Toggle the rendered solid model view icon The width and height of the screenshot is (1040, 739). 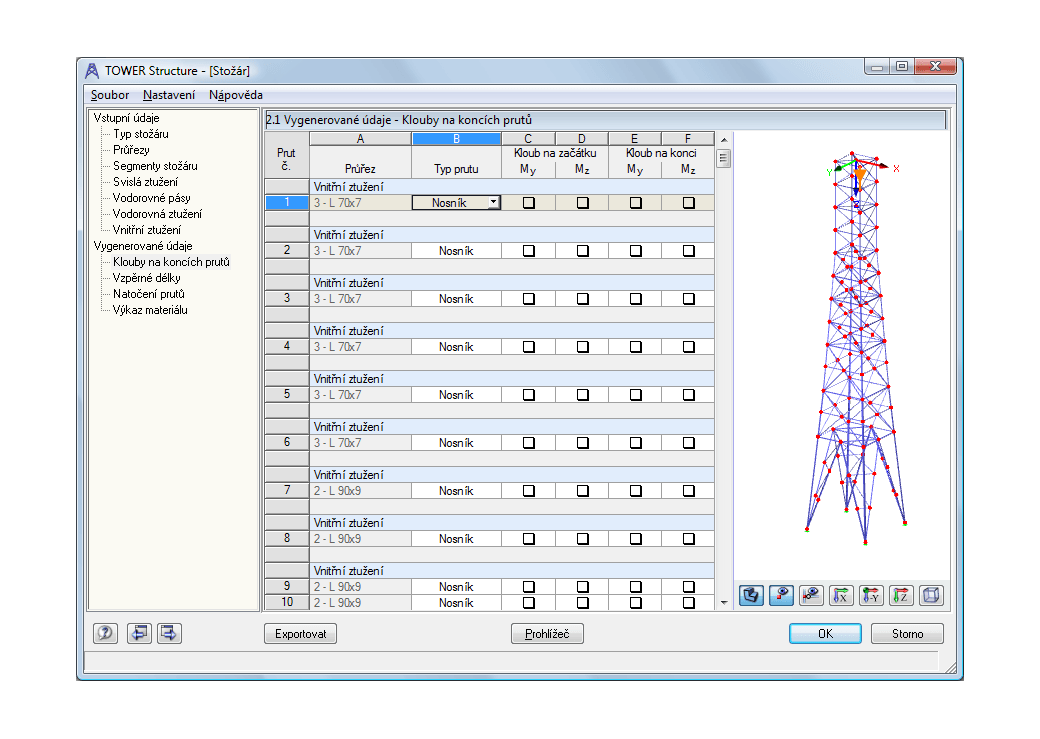click(x=751, y=595)
